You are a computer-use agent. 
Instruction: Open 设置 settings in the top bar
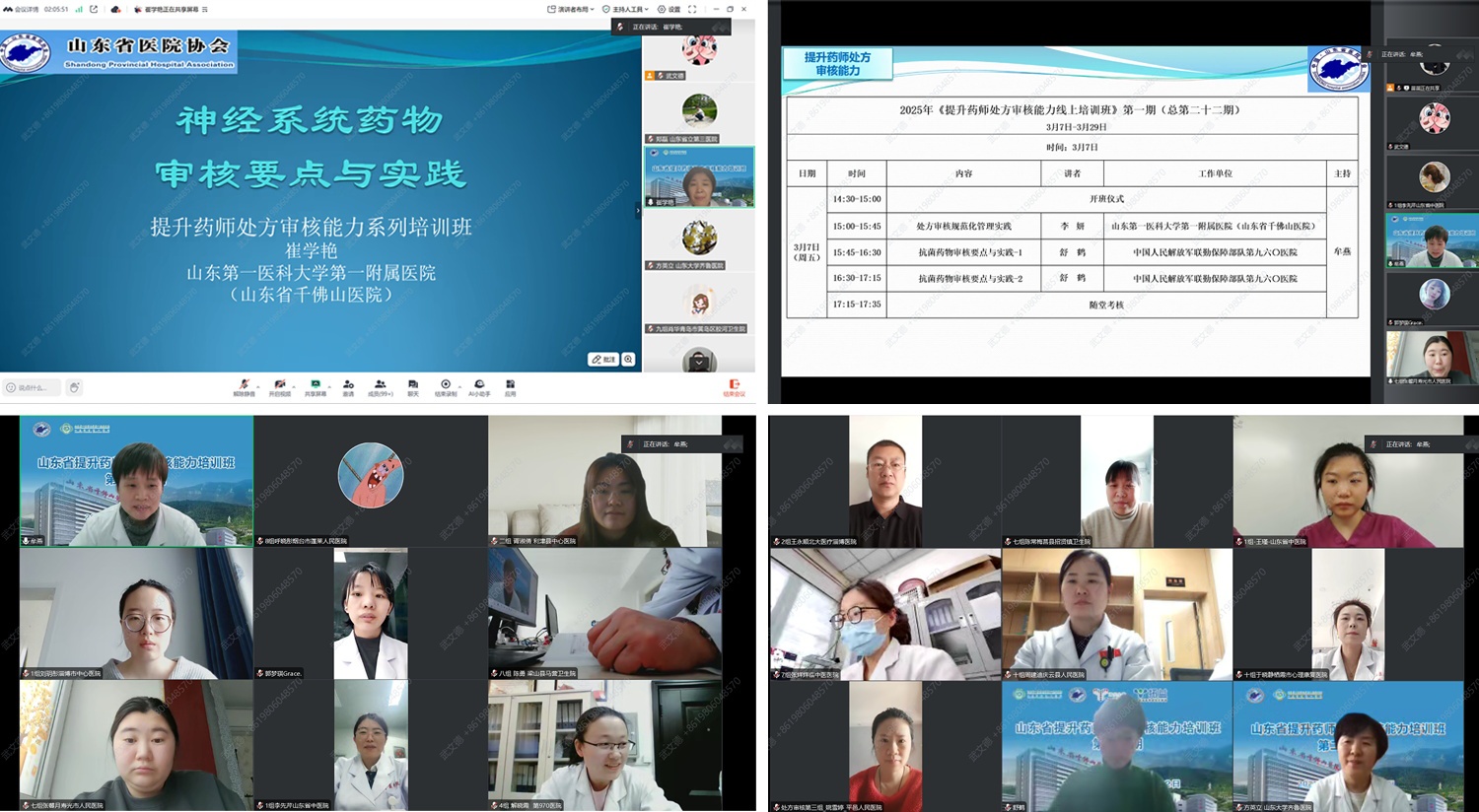click(669, 9)
